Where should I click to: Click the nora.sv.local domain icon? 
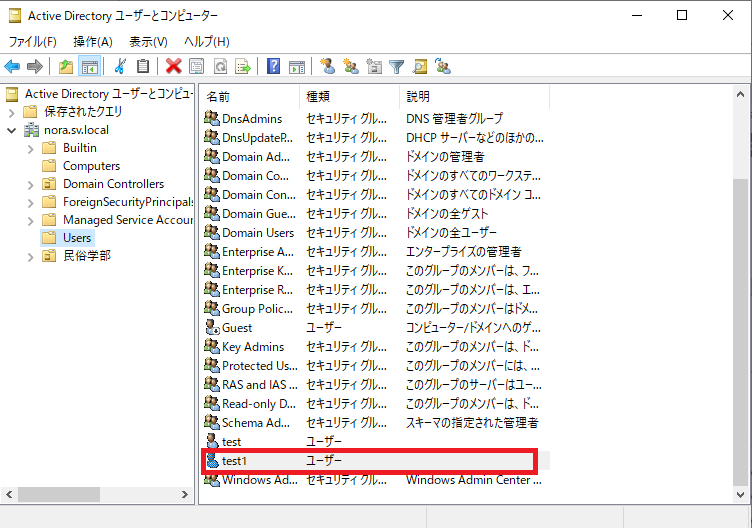tap(31, 130)
